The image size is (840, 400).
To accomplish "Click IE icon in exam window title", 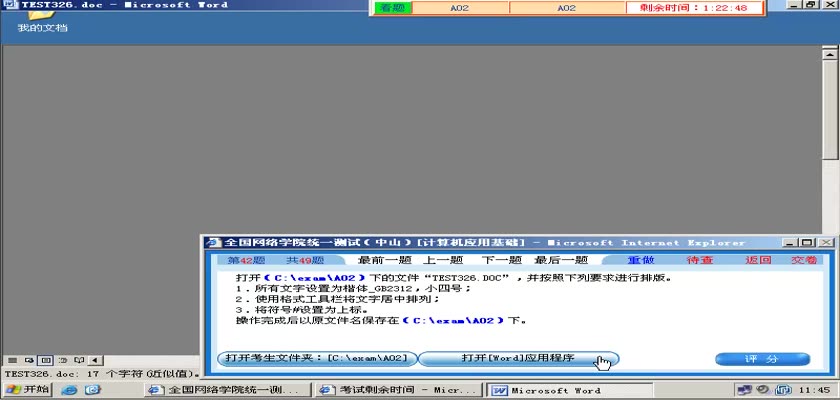I will pyautogui.click(x=213, y=243).
